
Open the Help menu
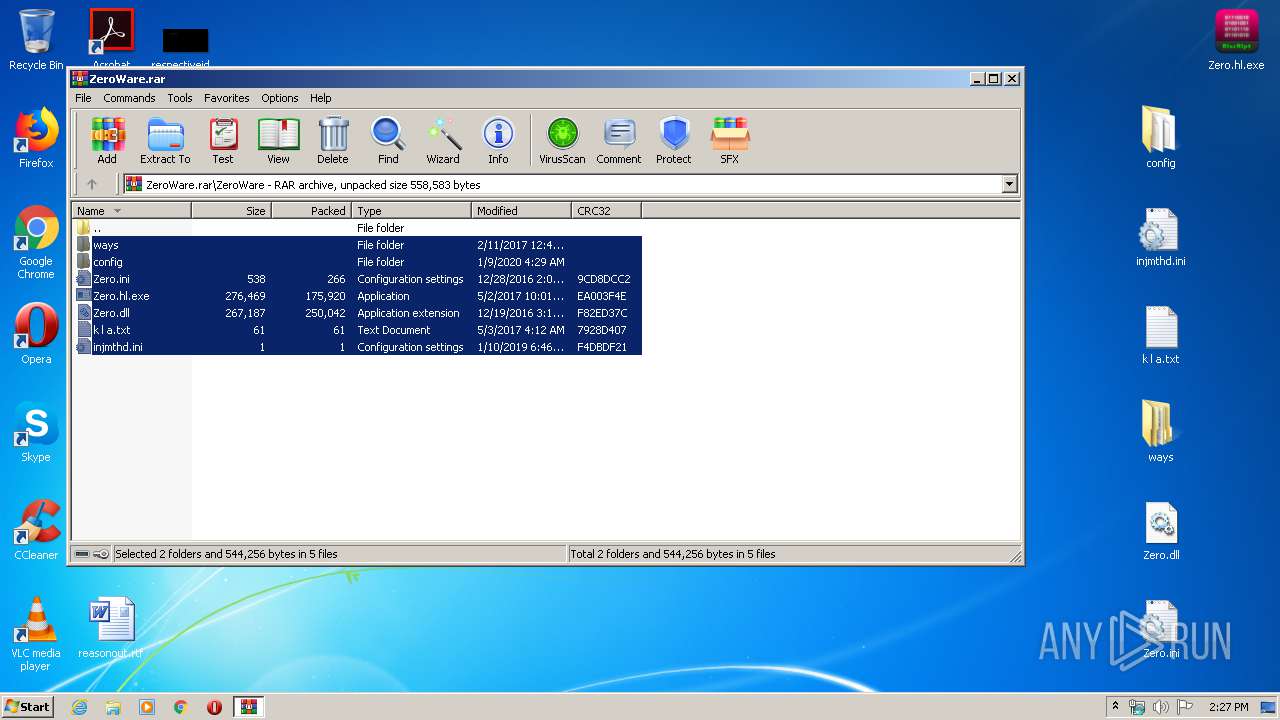click(x=320, y=98)
